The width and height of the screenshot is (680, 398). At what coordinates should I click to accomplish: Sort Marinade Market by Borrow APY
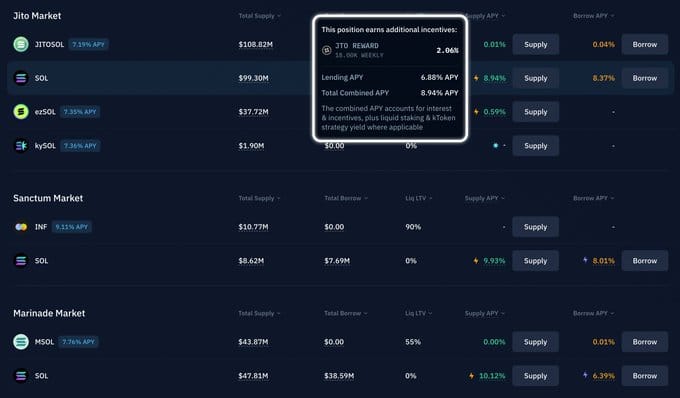(x=593, y=313)
